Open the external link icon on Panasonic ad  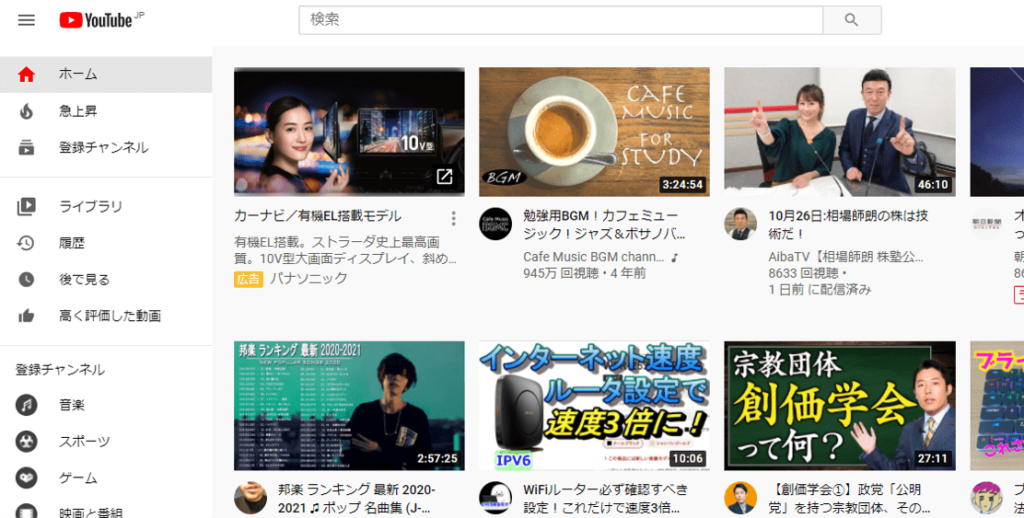point(444,177)
